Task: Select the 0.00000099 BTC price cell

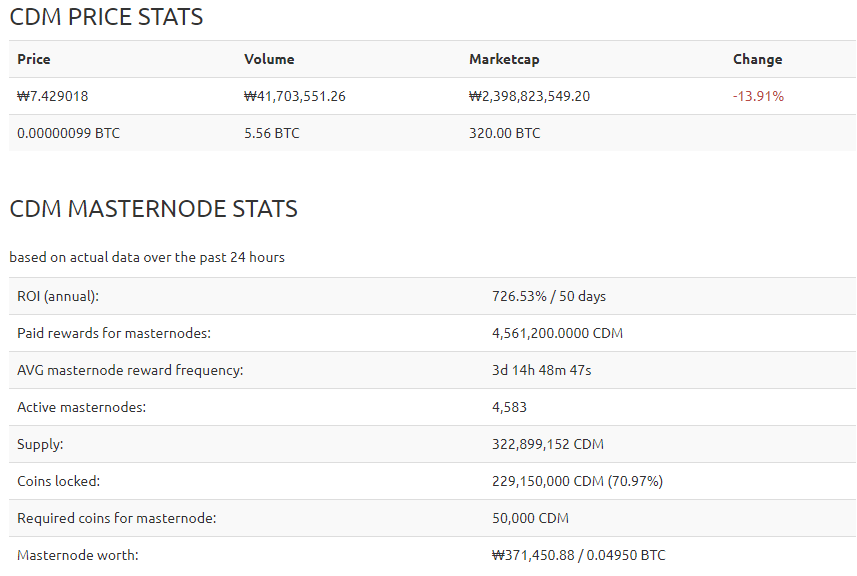Action: (x=68, y=133)
